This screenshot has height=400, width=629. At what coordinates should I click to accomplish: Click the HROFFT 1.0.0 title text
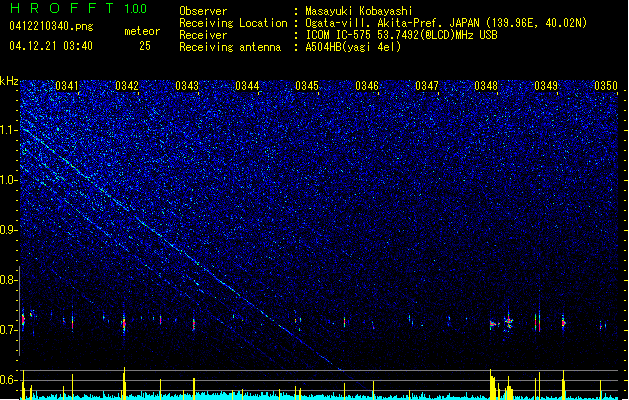79,8
